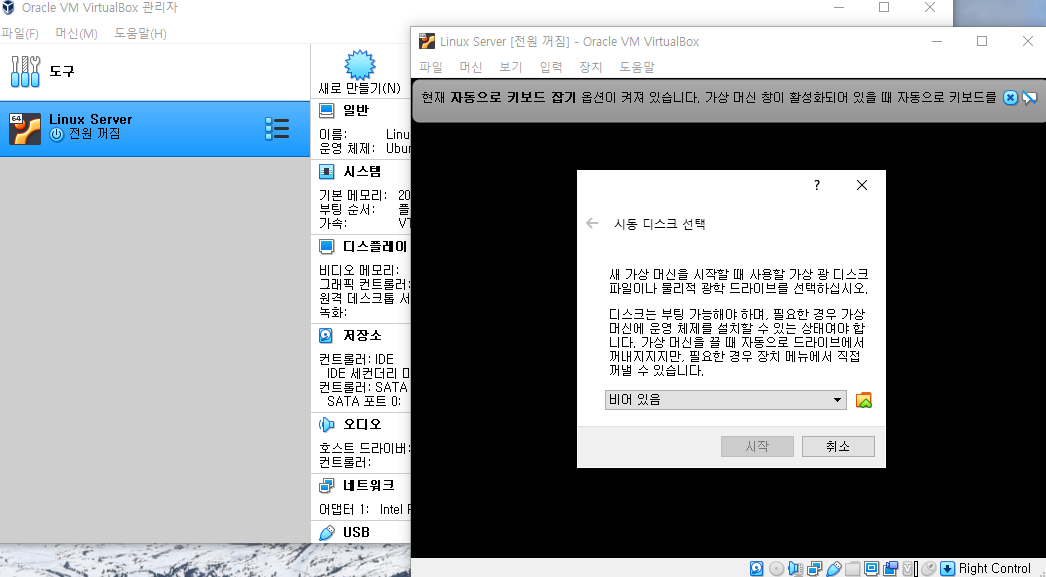Screen dimensions: 1046x577
Task: Open the 파일(F) menu in VirtualBox Manager
Action: (x=20, y=33)
